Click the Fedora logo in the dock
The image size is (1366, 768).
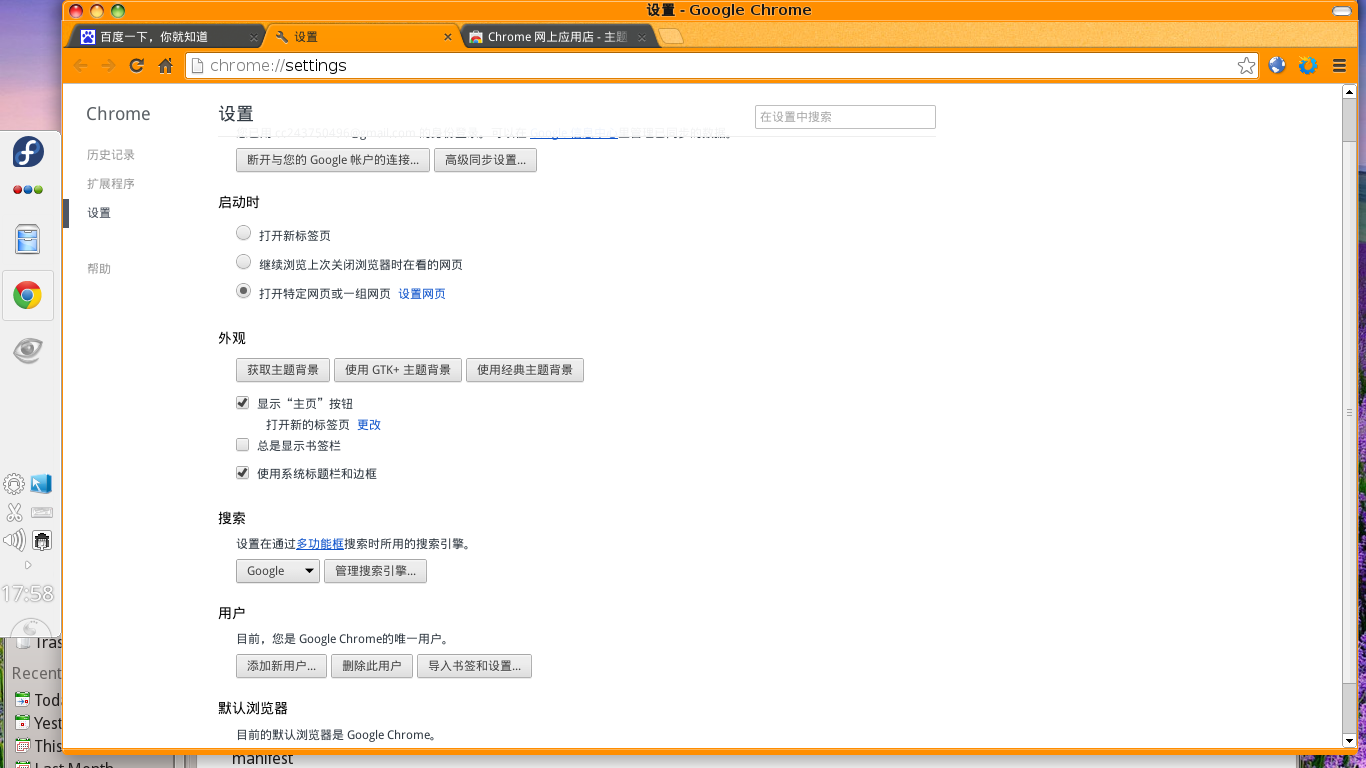click(28, 152)
